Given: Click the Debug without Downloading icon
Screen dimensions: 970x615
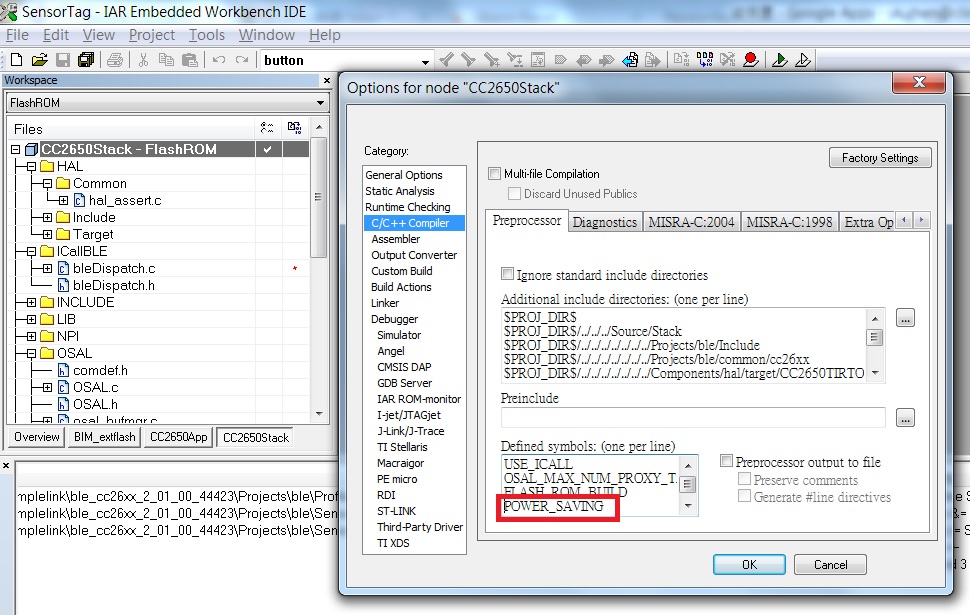Looking at the screenshot, I should coord(803,60).
